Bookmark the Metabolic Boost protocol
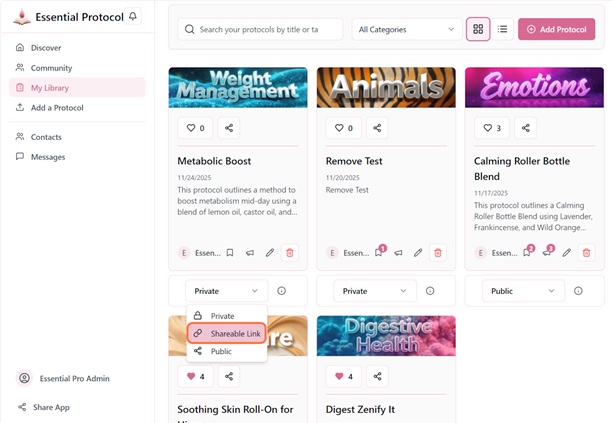This screenshot has height=423, width=612. click(230, 253)
